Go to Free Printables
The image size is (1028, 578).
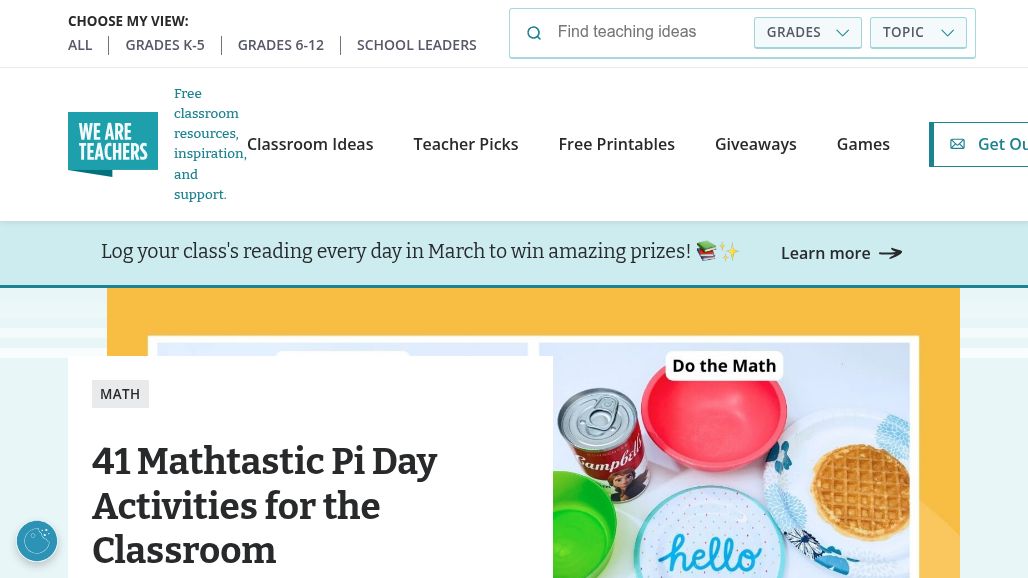[616, 144]
